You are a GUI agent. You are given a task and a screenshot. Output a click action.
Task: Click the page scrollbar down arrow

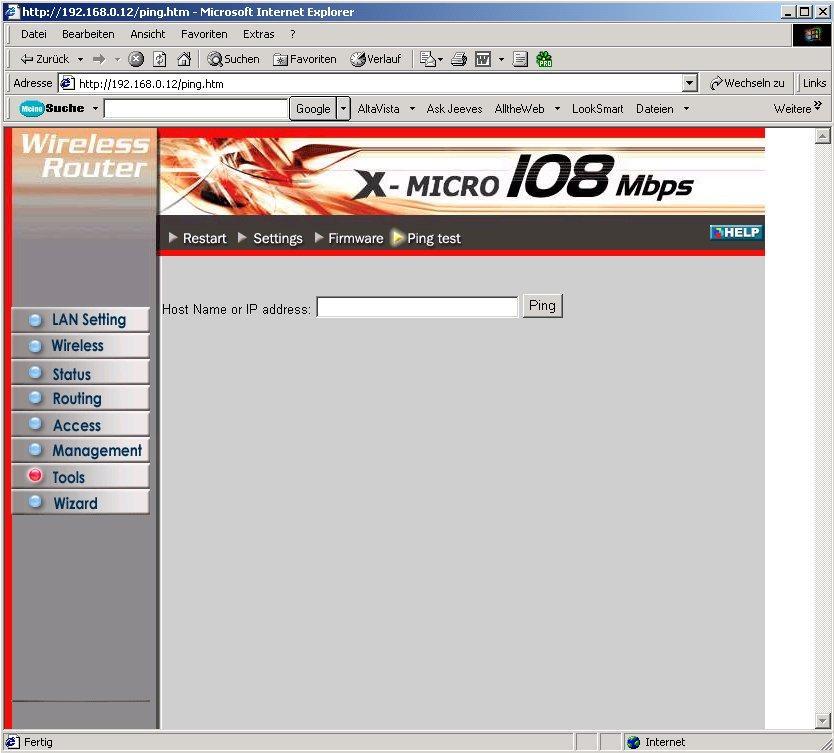pos(822,721)
